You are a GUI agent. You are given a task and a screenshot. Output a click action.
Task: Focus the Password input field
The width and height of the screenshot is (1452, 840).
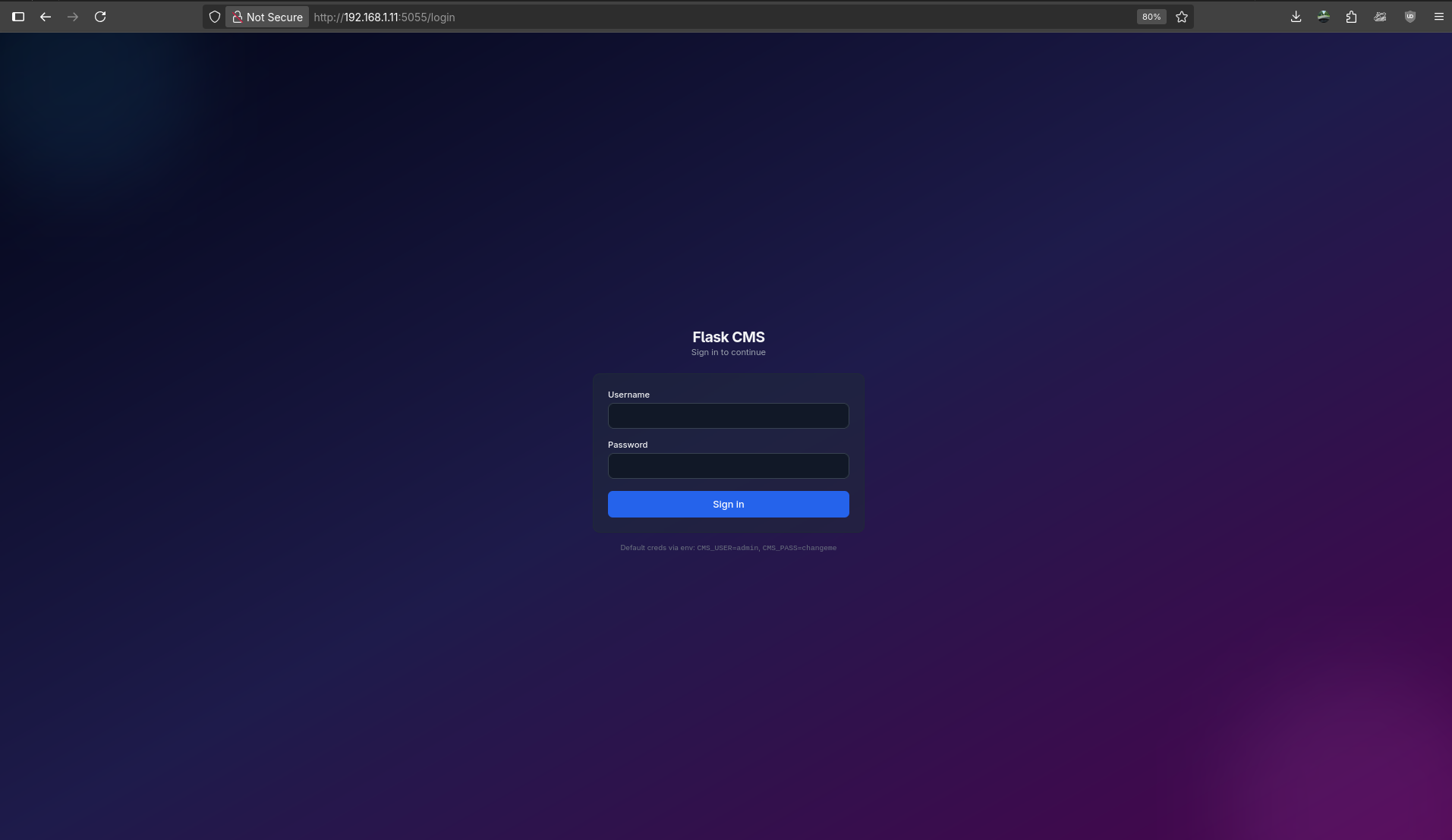728,466
